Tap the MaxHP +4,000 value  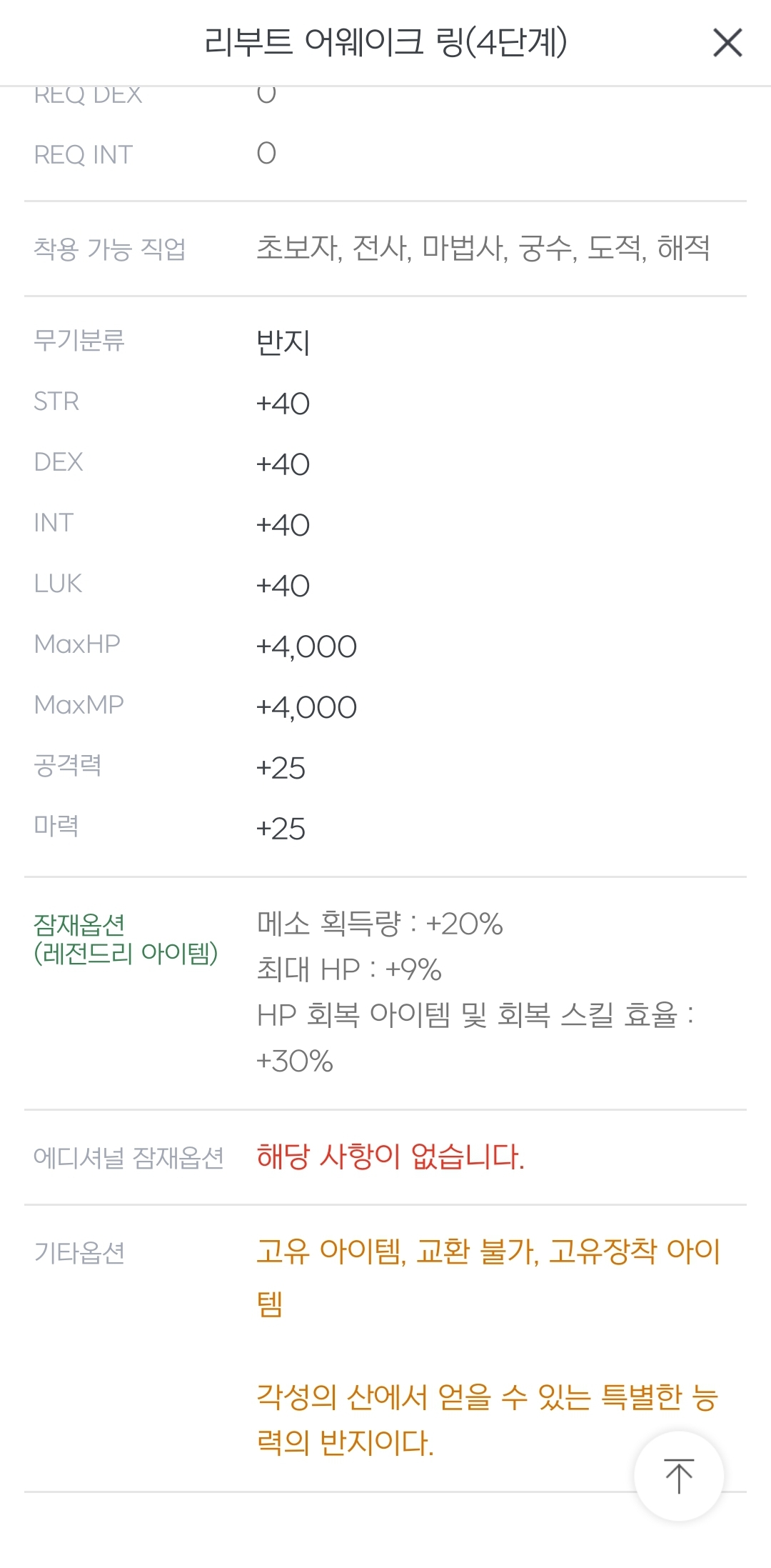pyautogui.click(x=306, y=646)
